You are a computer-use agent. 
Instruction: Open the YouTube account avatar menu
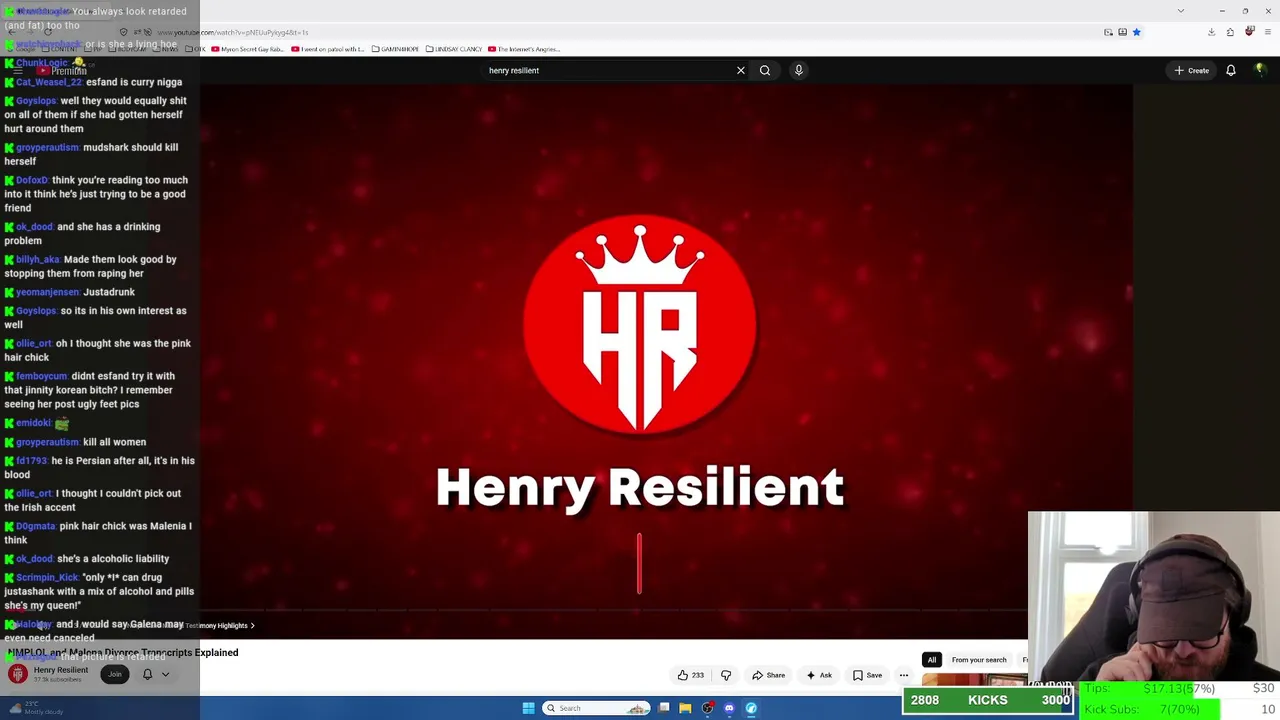1260,70
